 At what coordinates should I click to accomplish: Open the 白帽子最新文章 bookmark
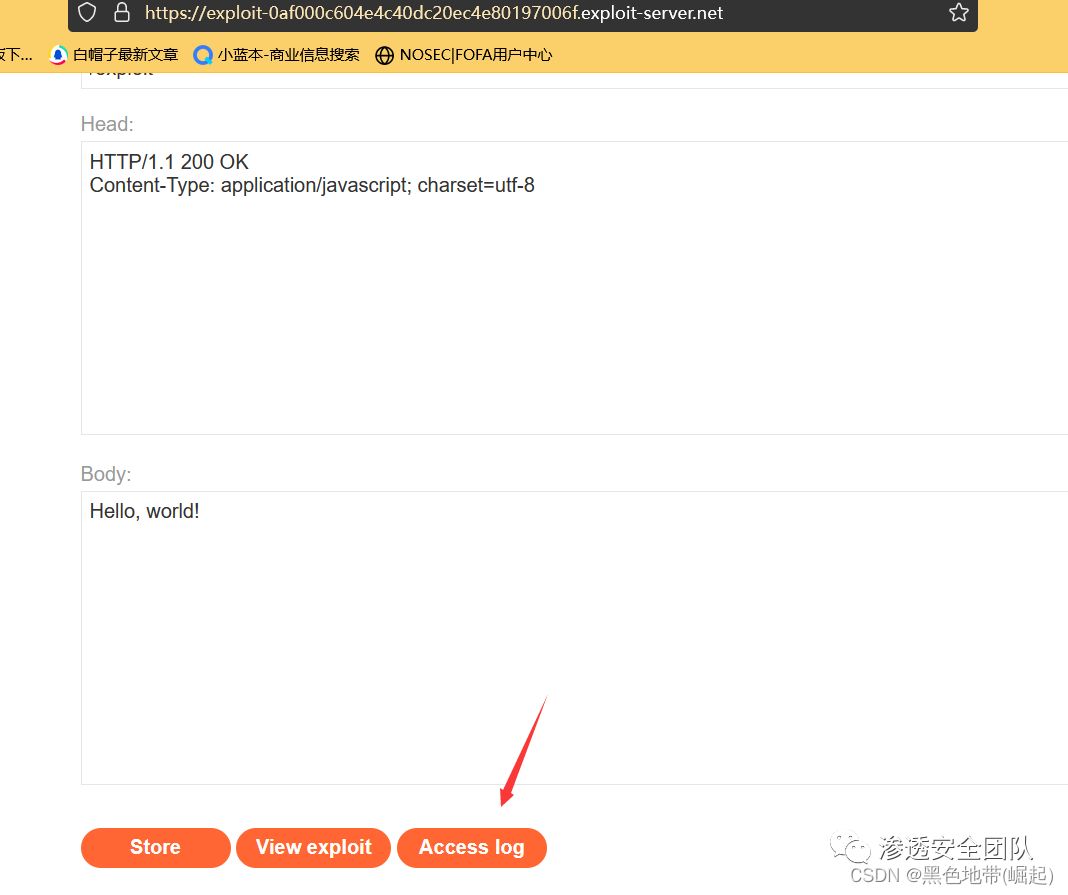[x=114, y=54]
